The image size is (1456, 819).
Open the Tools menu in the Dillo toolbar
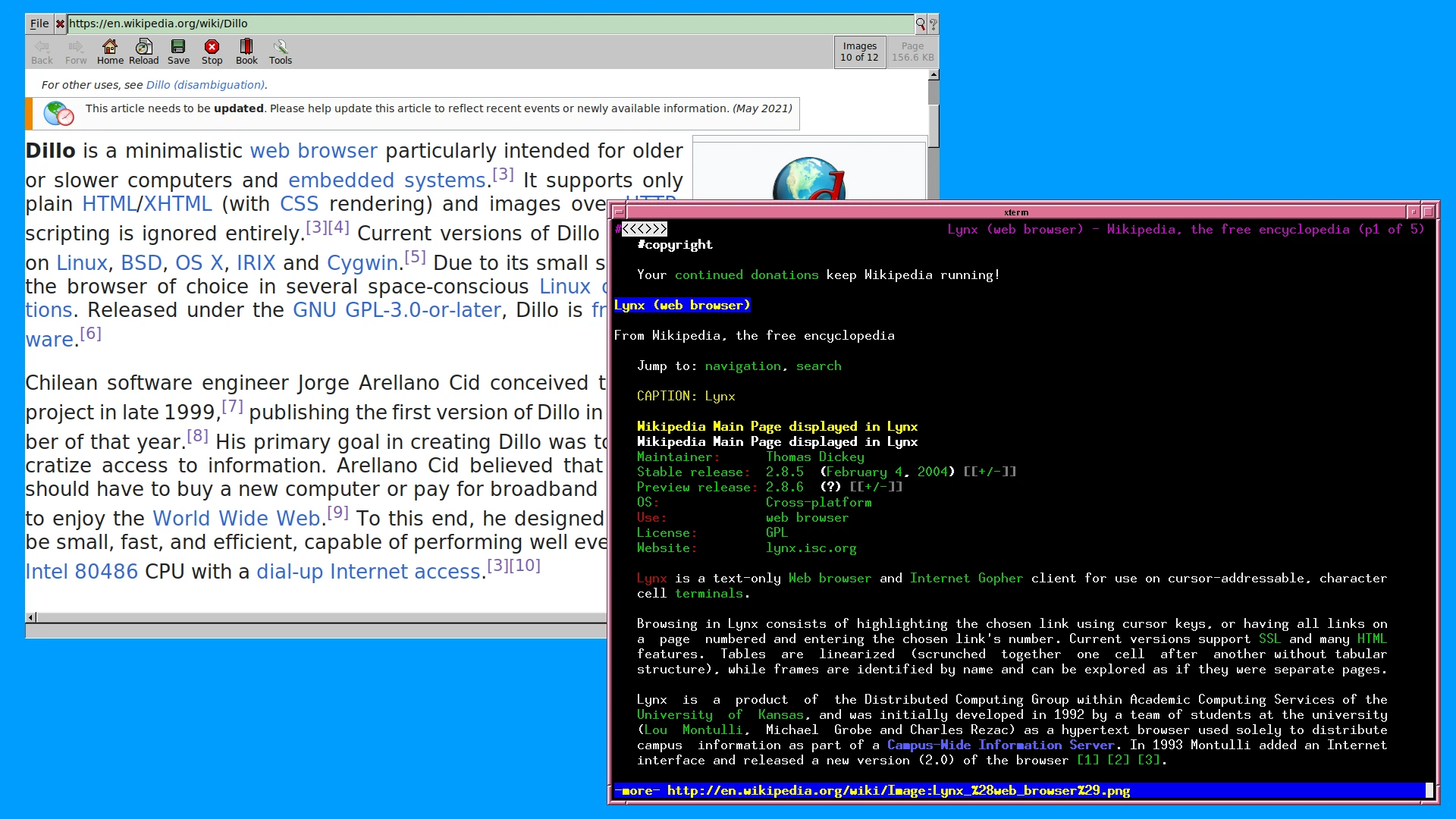pos(281,52)
